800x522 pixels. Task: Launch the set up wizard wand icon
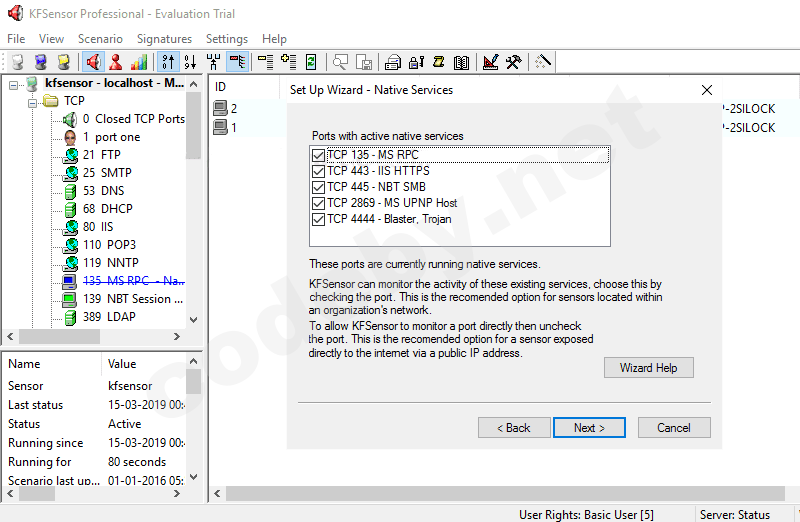point(543,62)
